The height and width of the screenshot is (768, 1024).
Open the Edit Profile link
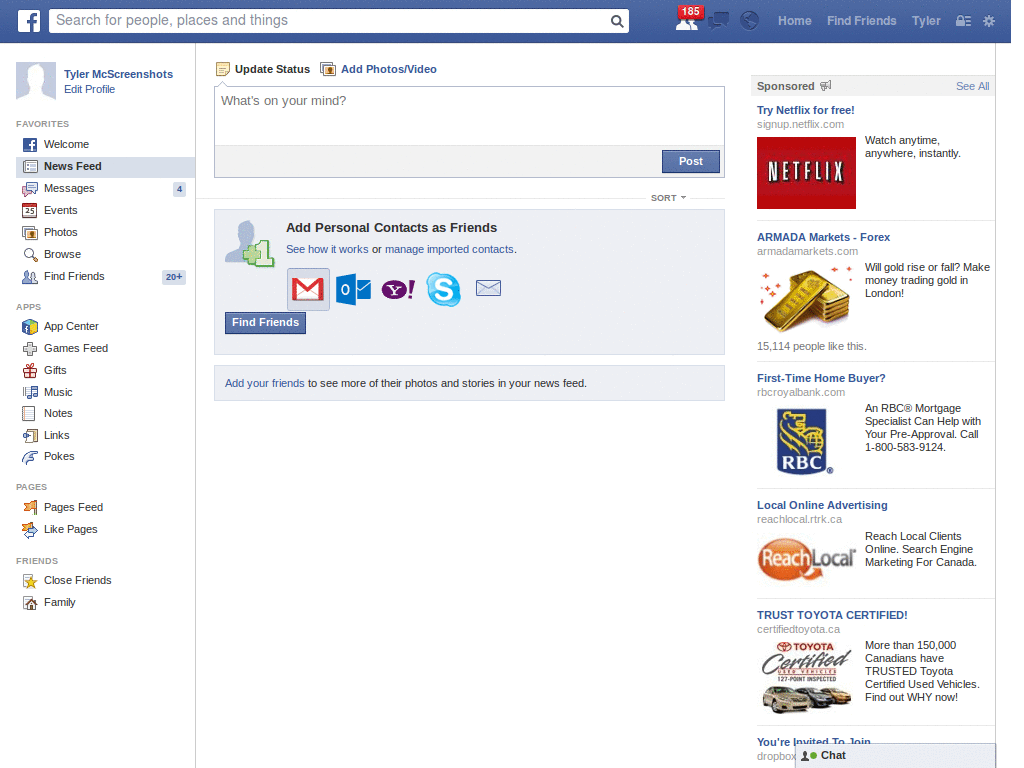click(89, 89)
